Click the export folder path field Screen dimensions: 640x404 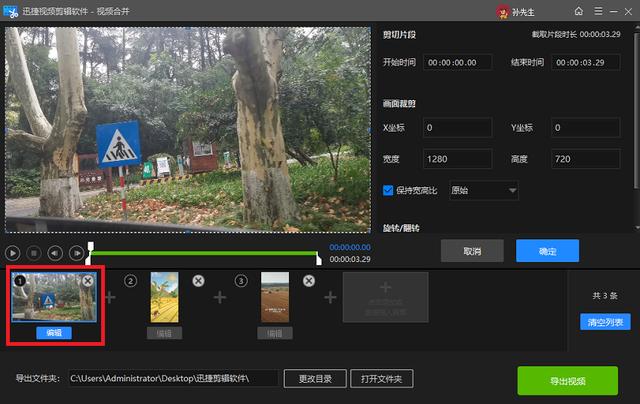174,378
